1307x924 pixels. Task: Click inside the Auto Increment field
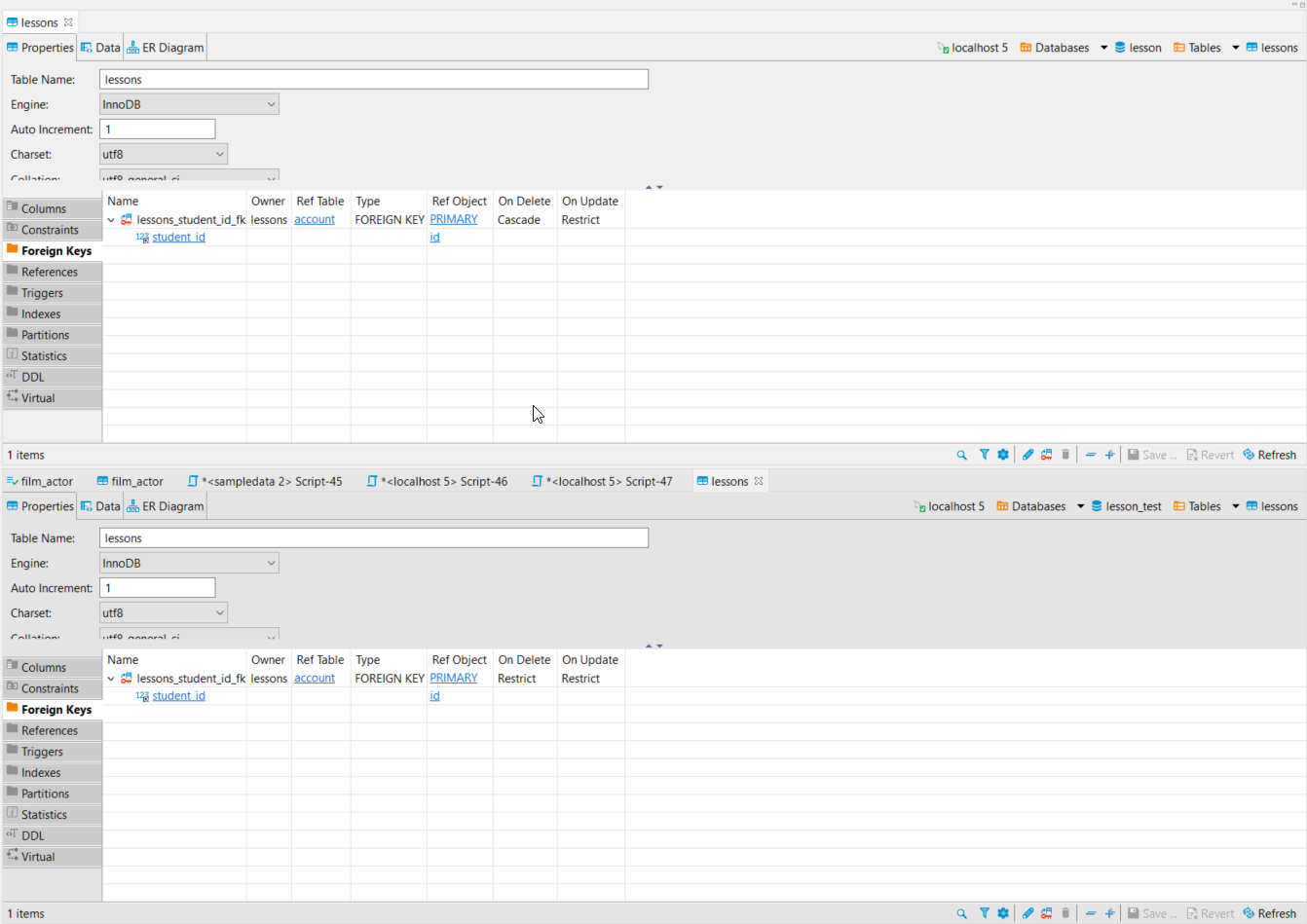[156, 128]
